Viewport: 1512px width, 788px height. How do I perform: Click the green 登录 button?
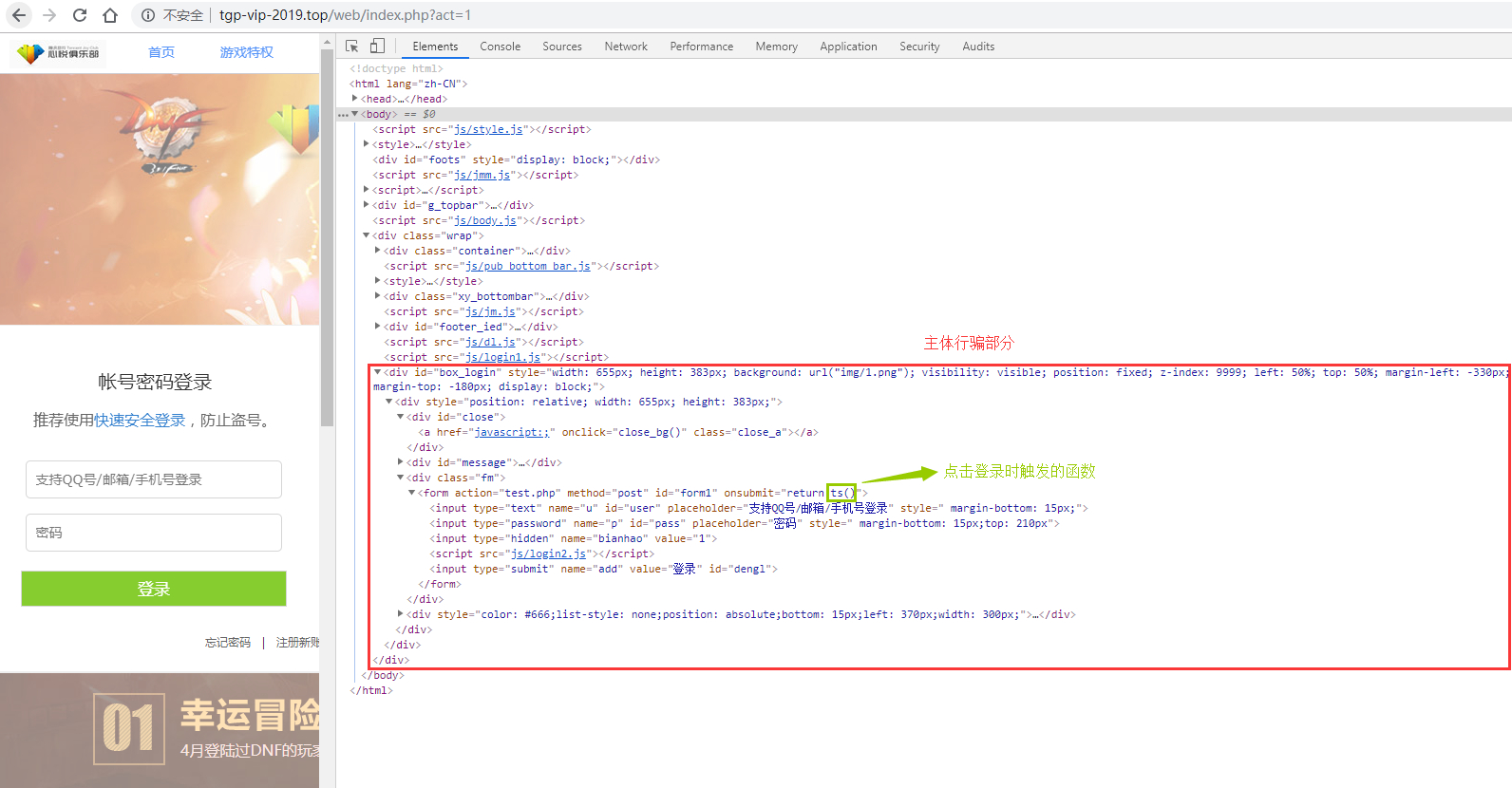coord(154,589)
